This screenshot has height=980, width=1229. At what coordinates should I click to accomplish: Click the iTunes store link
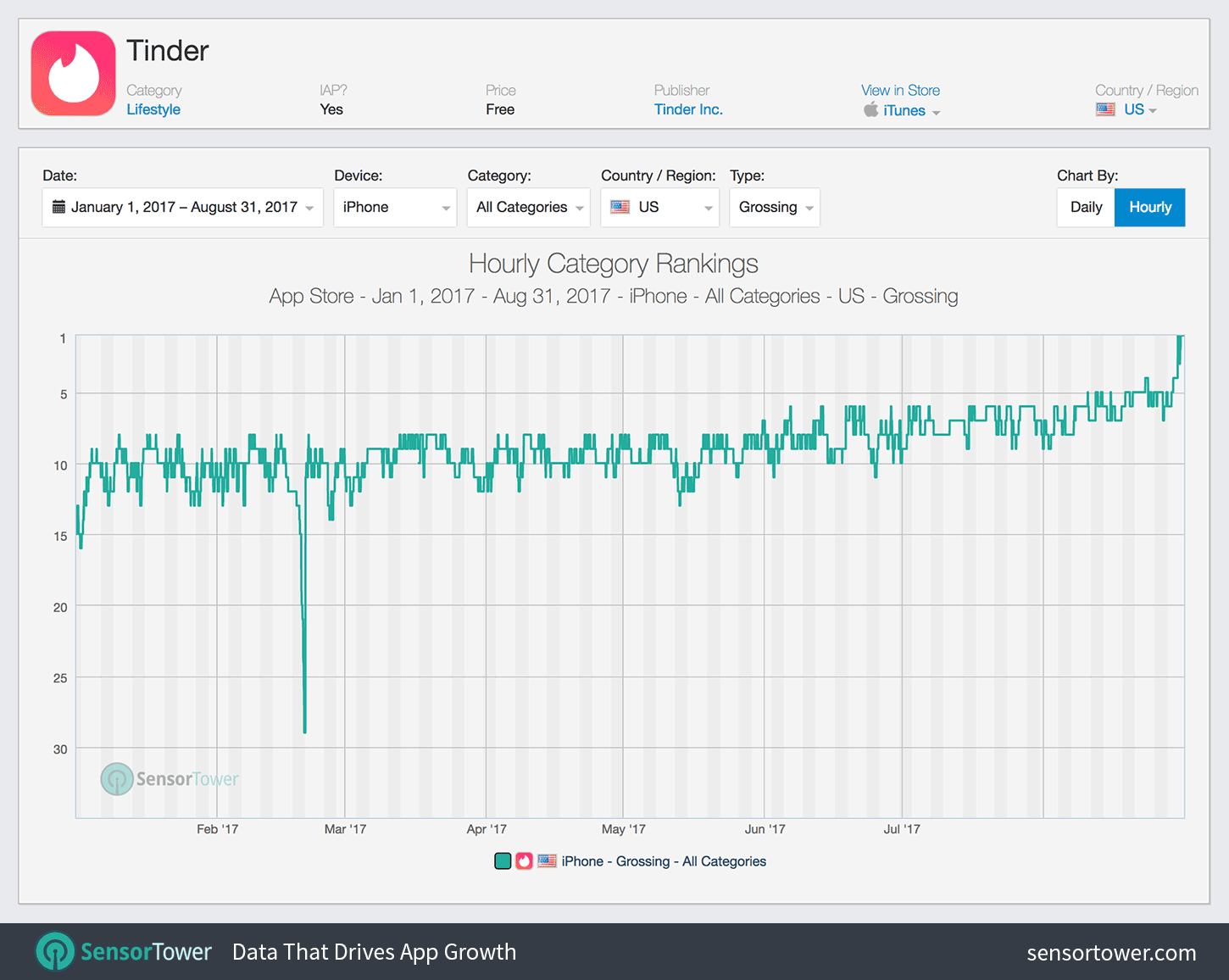pyautogui.click(x=904, y=110)
